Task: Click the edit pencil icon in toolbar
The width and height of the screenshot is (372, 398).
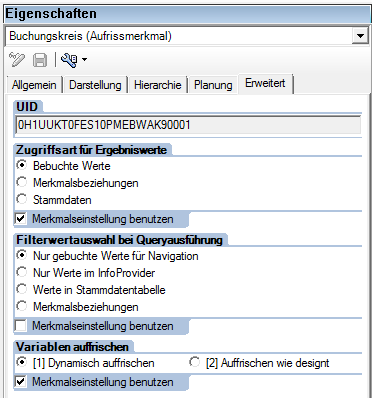Action: click(x=17, y=60)
